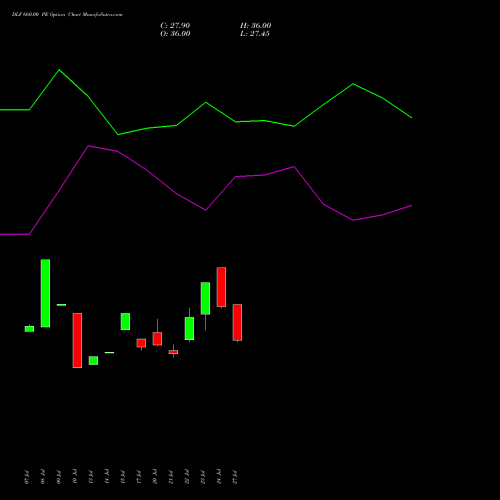Click the tall green candle for 08 Jul
The image size is (500, 500).
(45, 293)
